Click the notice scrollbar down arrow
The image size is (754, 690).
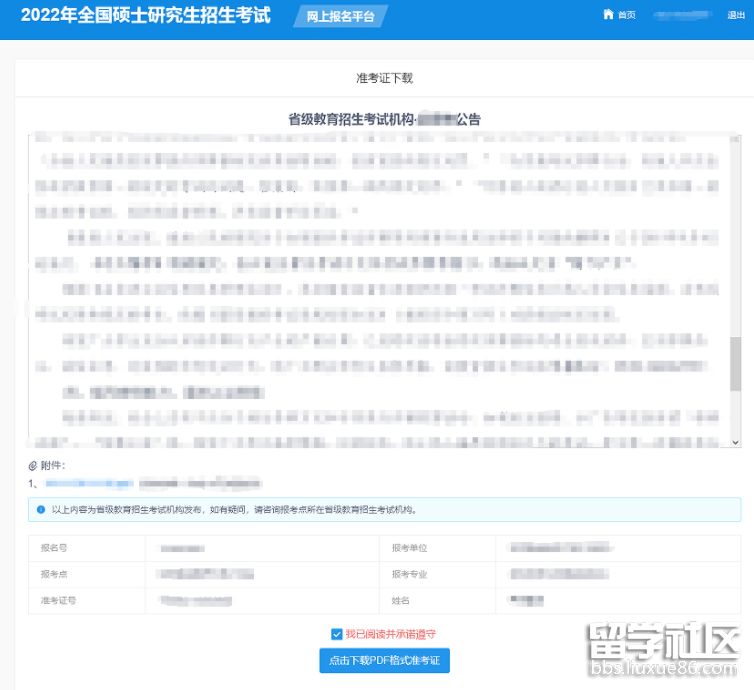point(735,441)
